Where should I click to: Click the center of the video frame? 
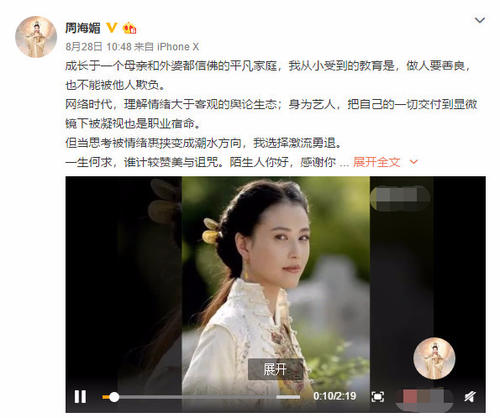(275, 294)
